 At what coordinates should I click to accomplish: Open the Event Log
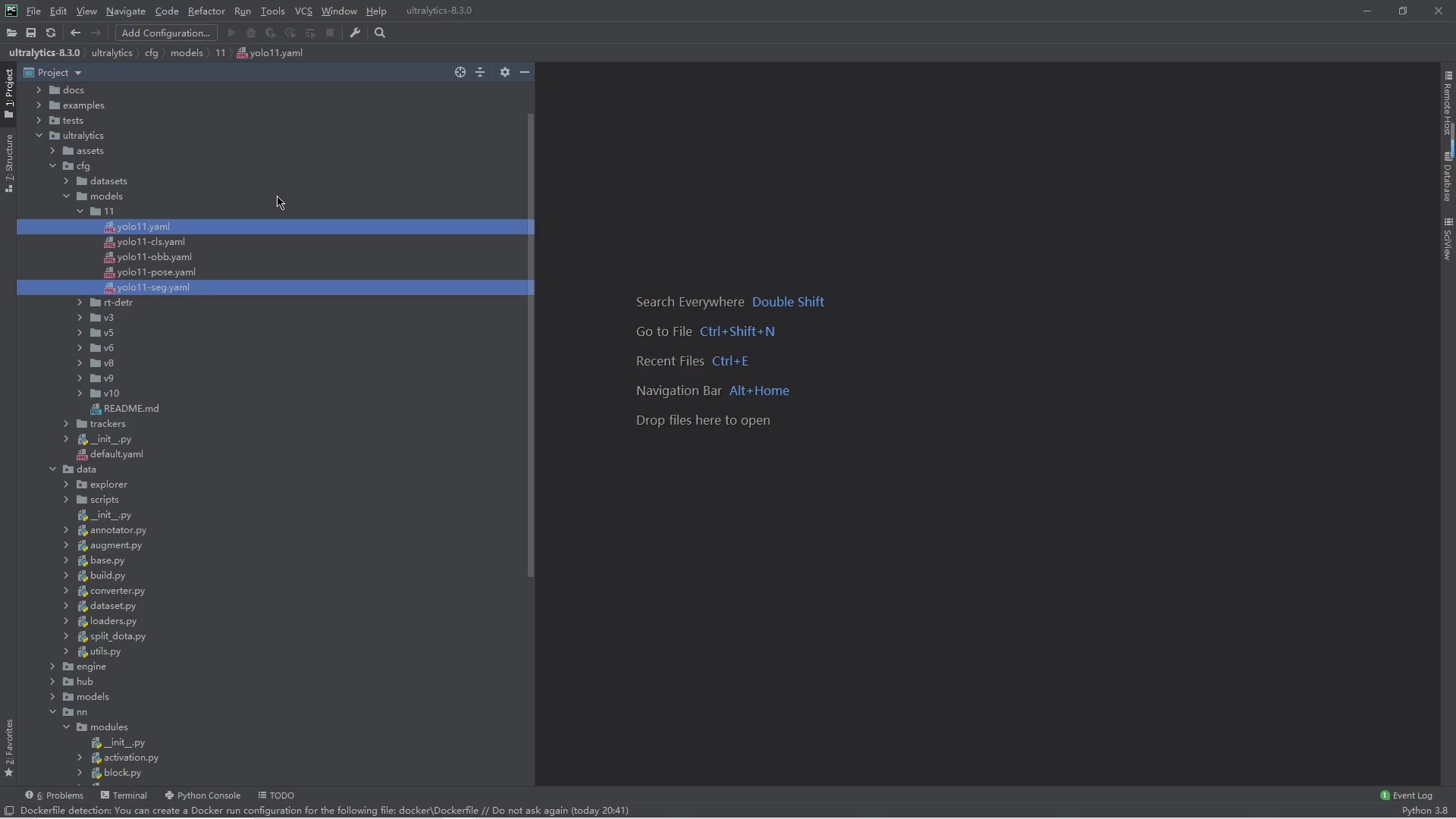point(1407,795)
